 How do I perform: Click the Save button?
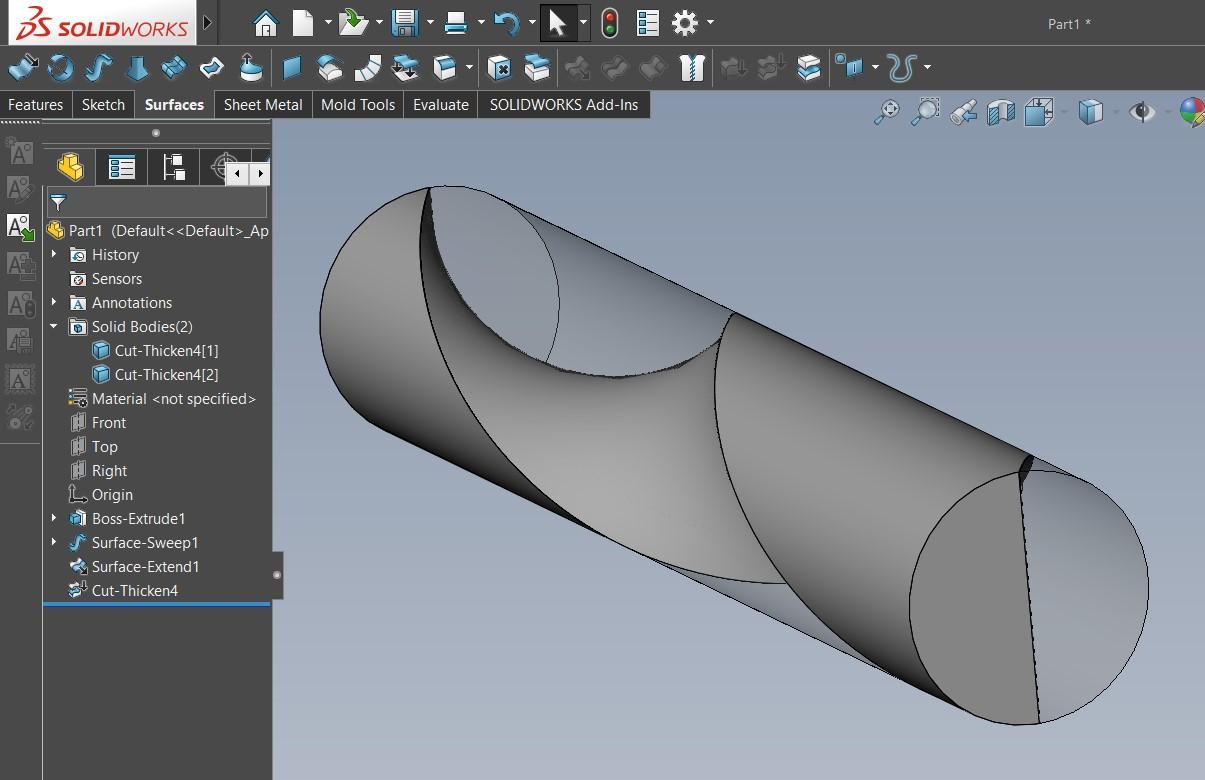[406, 22]
